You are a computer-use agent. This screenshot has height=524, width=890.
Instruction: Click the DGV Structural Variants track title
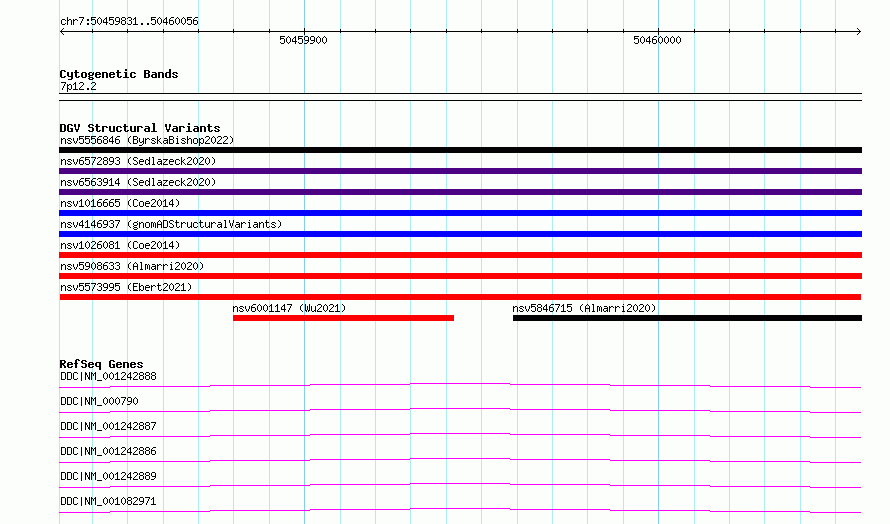click(140, 128)
